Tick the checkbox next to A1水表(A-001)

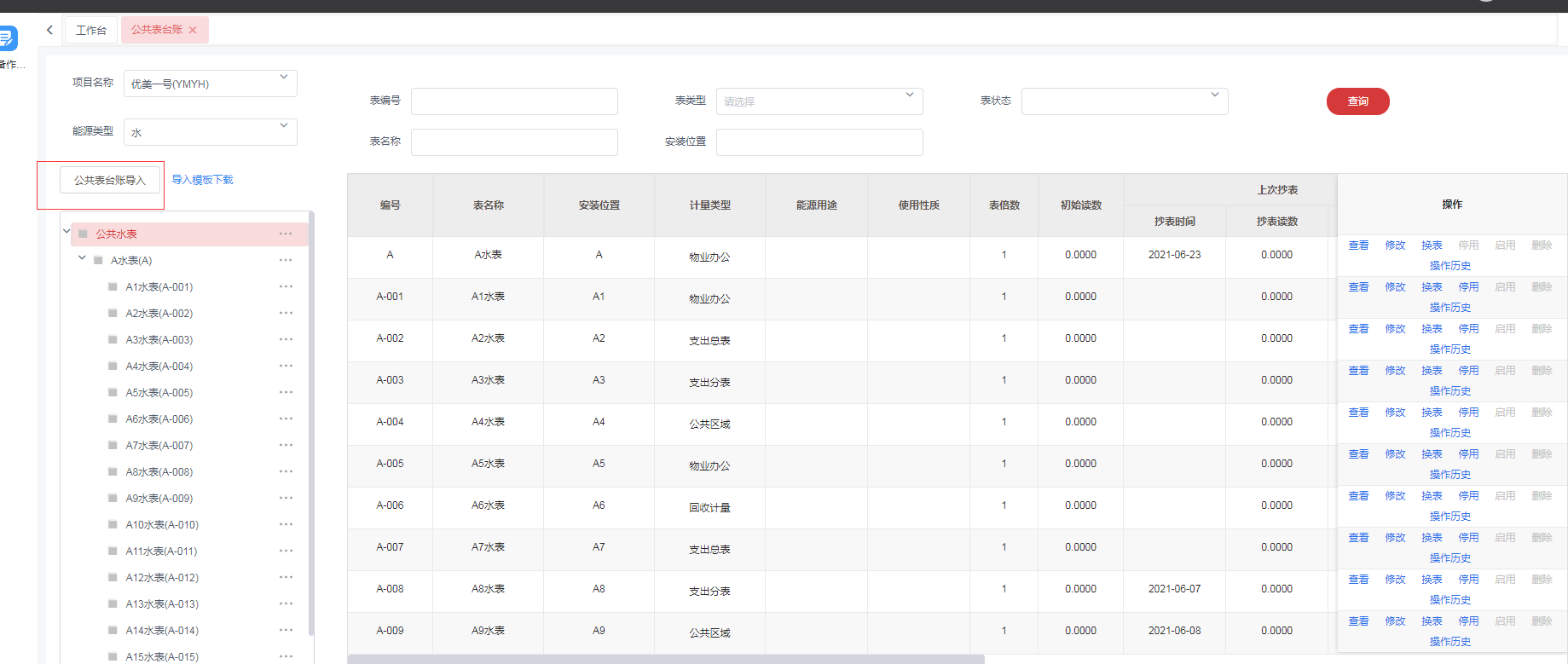(x=113, y=286)
